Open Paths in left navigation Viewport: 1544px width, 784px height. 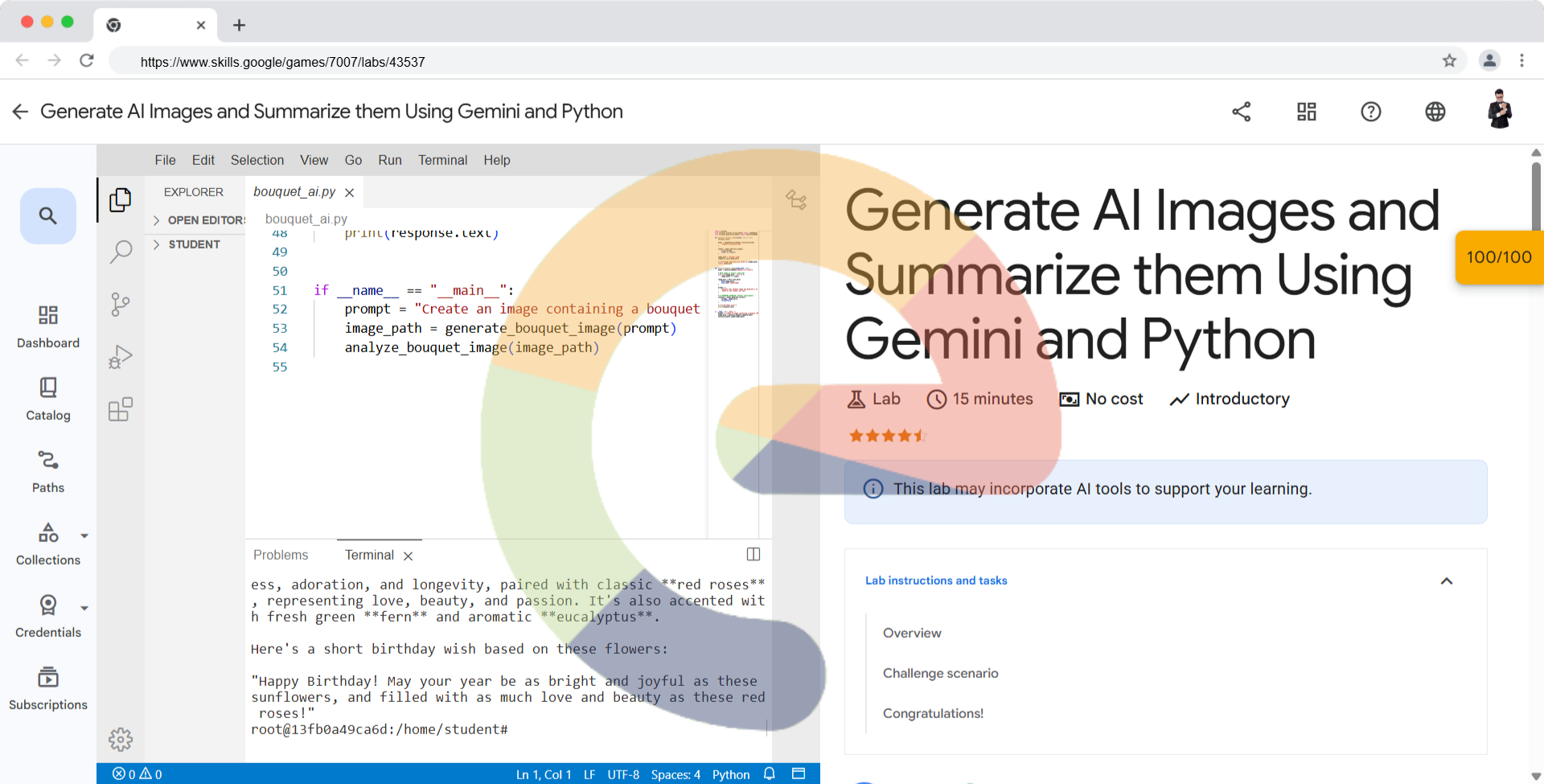(x=48, y=471)
